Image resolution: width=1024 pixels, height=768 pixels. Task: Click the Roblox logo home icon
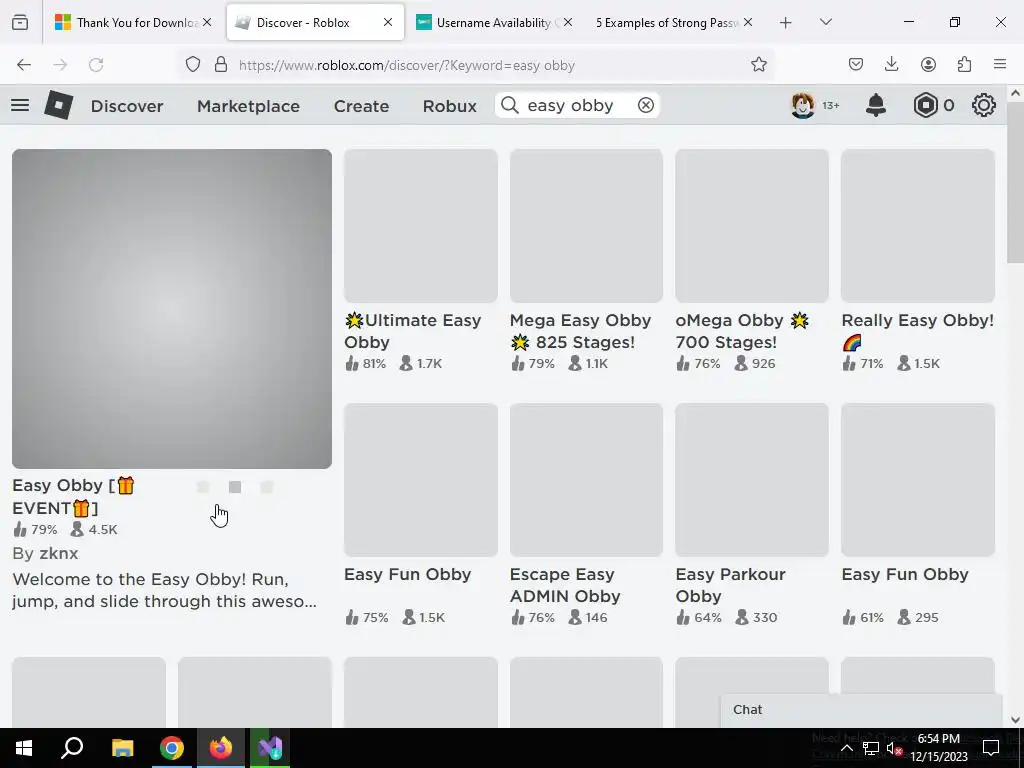(59, 105)
